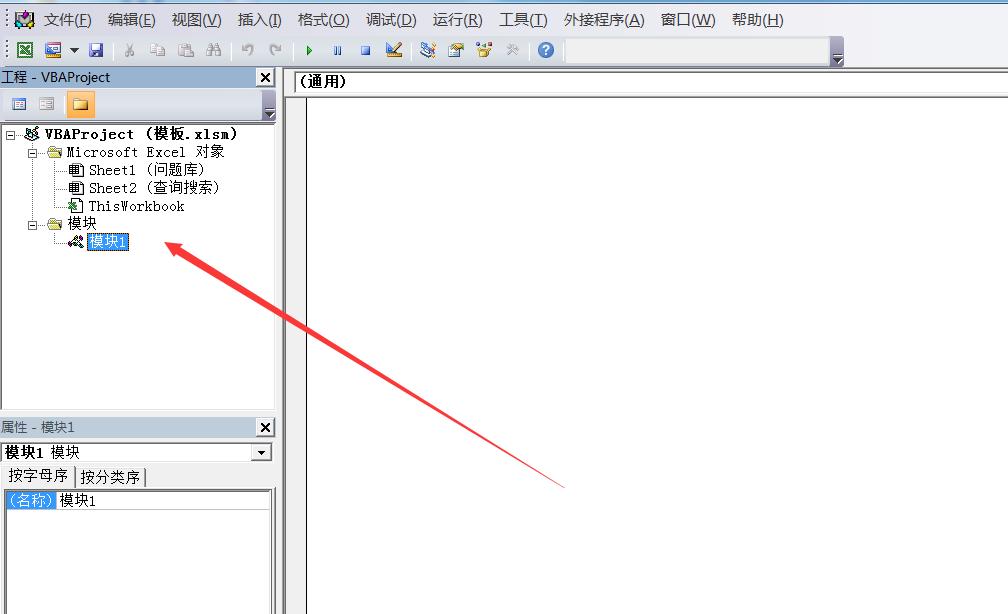Viewport: 1008px width, 614px height.
Task: Toggle Design Mode icon
Action: click(x=393, y=50)
